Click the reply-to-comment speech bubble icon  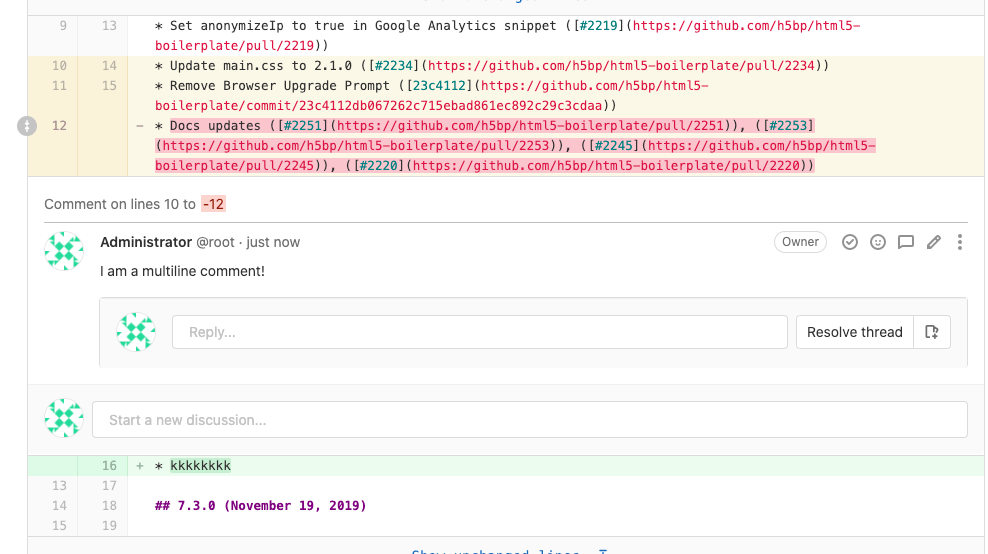(x=906, y=242)
